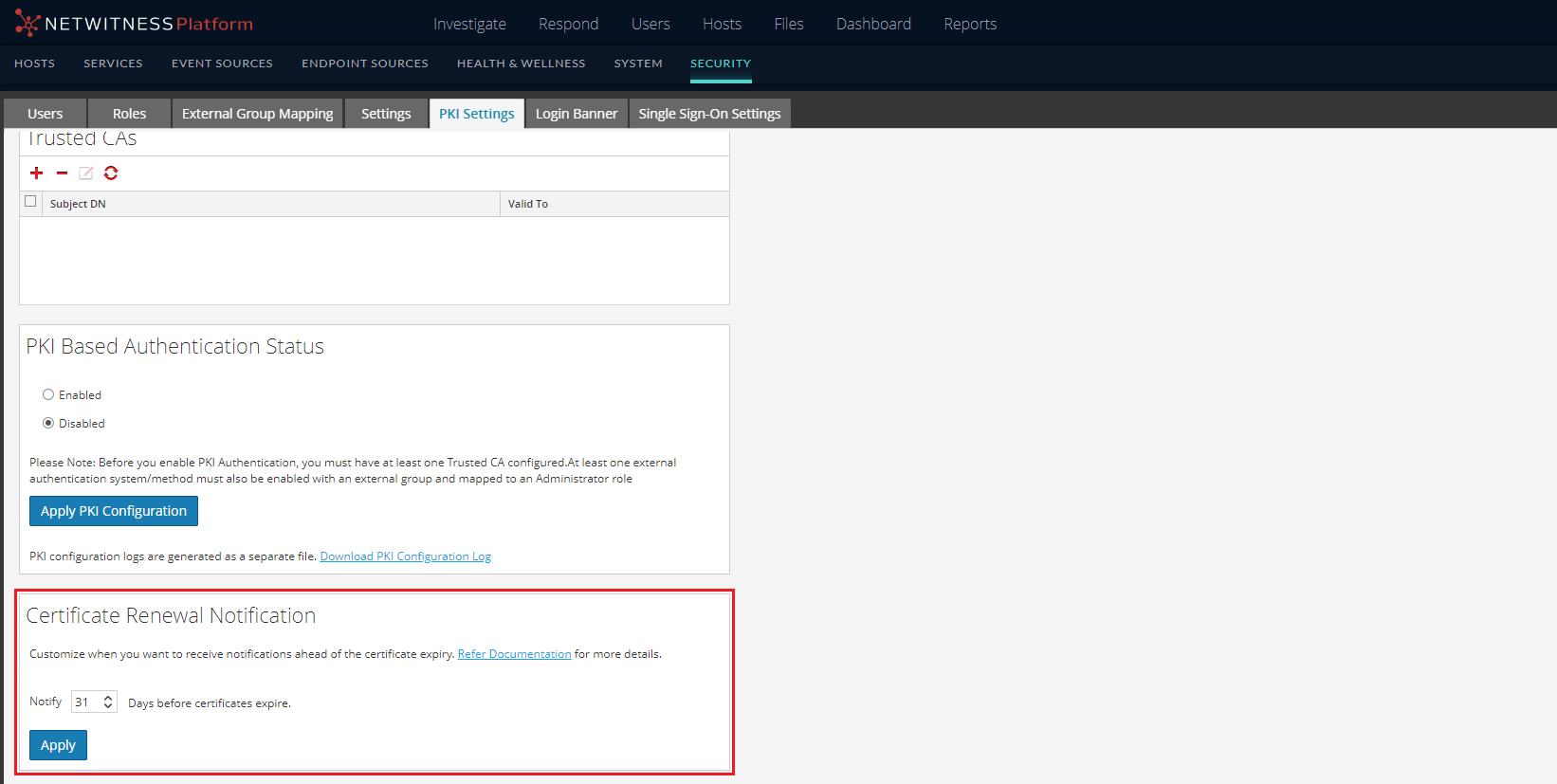Switch to the Roles tab
The image size is (1557, 784).
click(129, 114)
